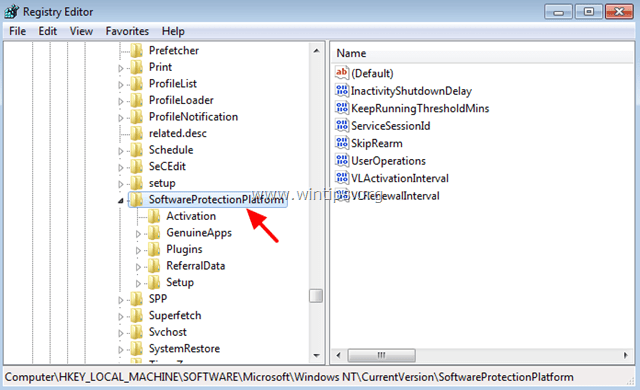This screenshot has width=640, height=390.
Task: Select the ServiceSessionId value name
Action: click(x=391, y=126)
